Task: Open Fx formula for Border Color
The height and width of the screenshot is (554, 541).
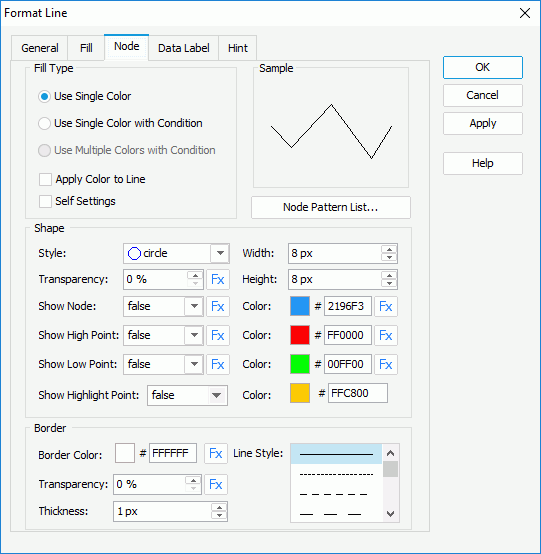Action: click(216, 453)
